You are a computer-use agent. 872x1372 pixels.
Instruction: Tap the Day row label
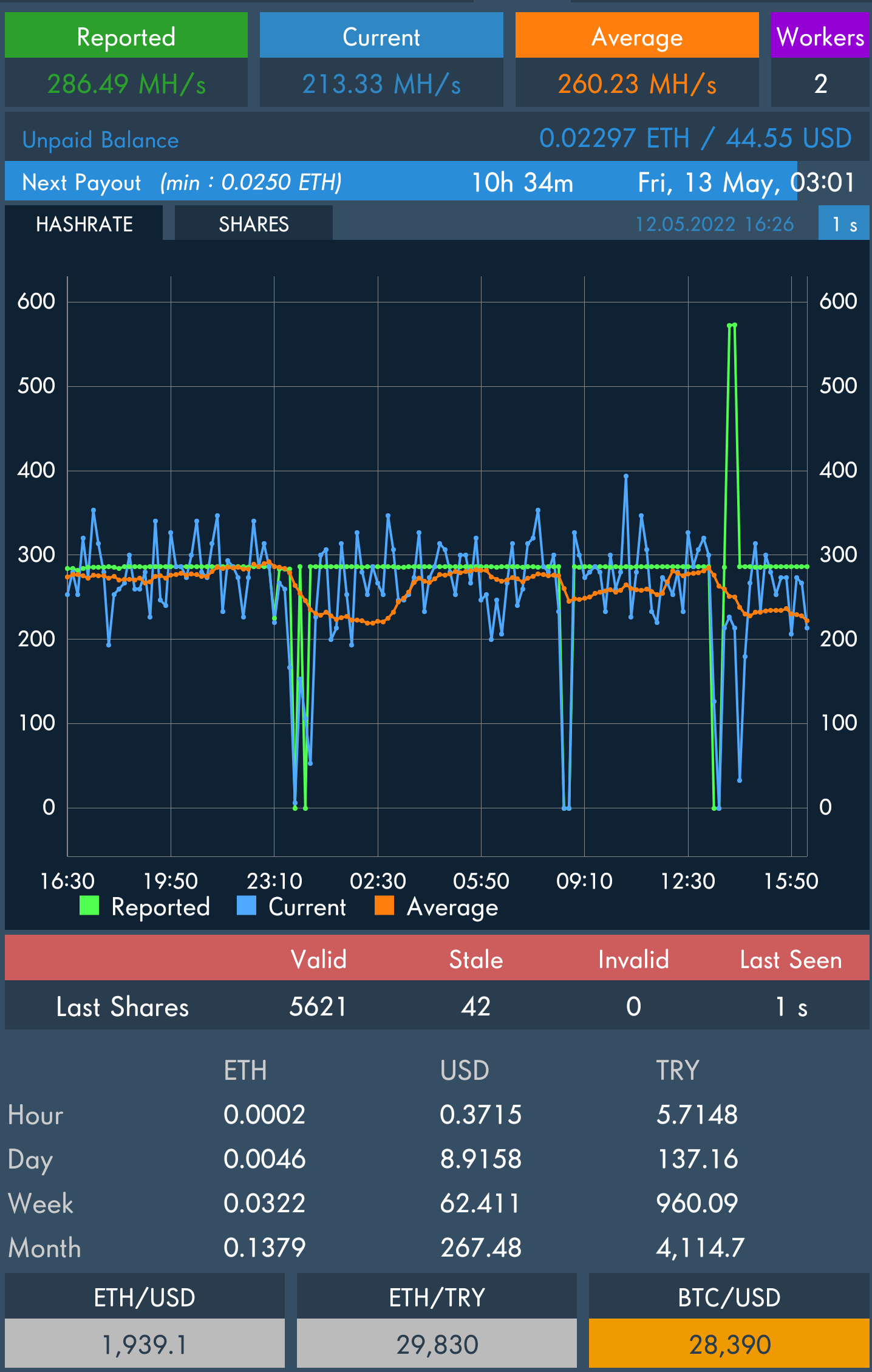click(x=30, y=1161)
